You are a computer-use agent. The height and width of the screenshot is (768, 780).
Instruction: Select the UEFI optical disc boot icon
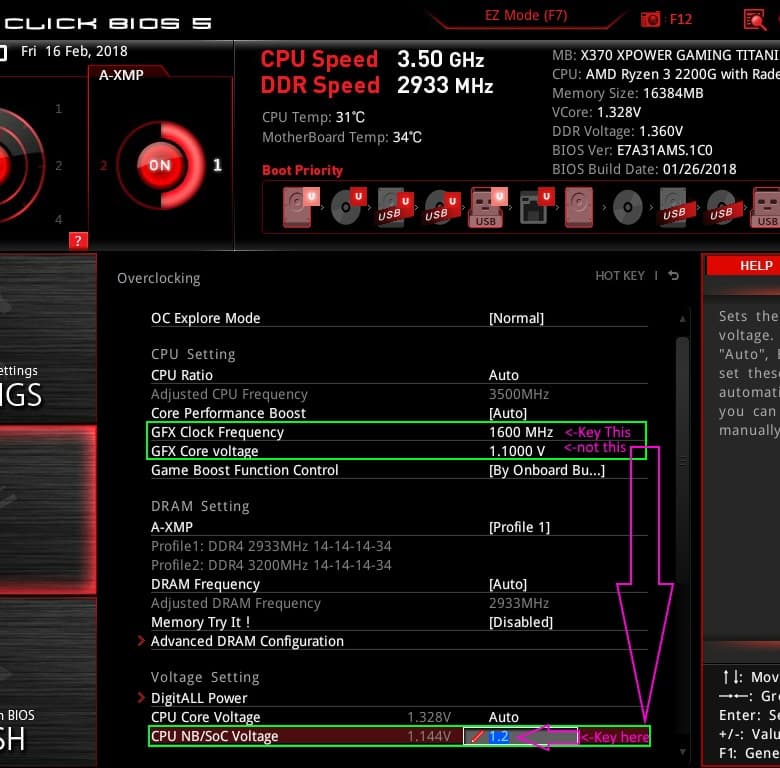pos(348,206)
